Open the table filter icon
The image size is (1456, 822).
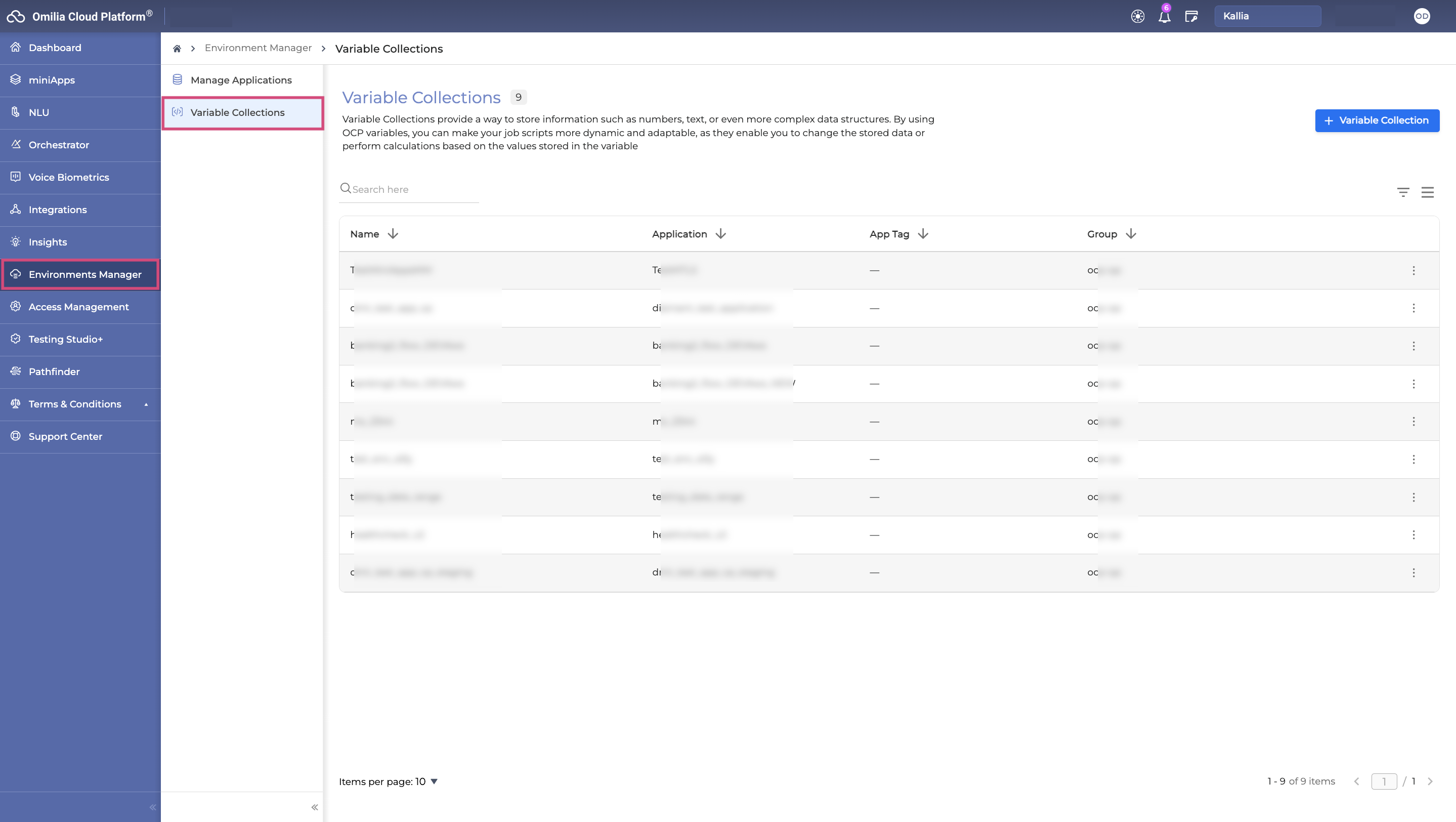click(x=1403, y=192)
